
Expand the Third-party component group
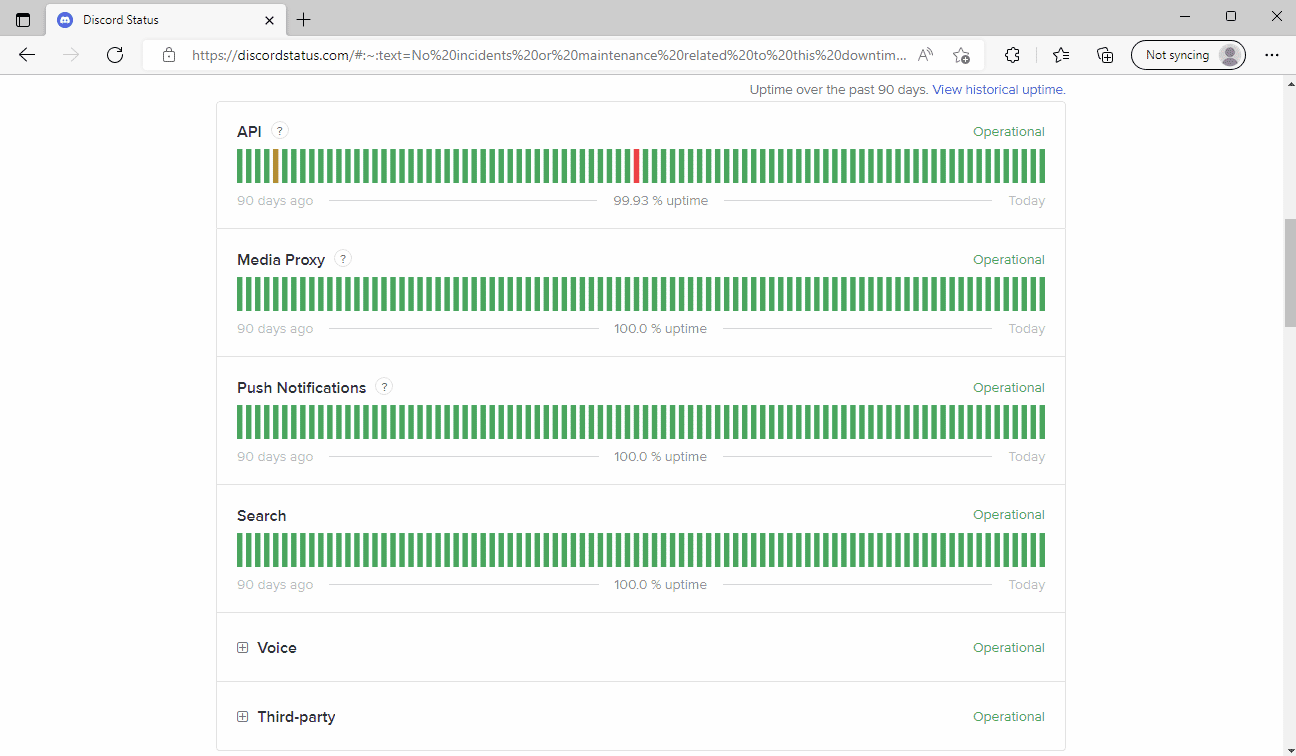(x=242, y=717)
